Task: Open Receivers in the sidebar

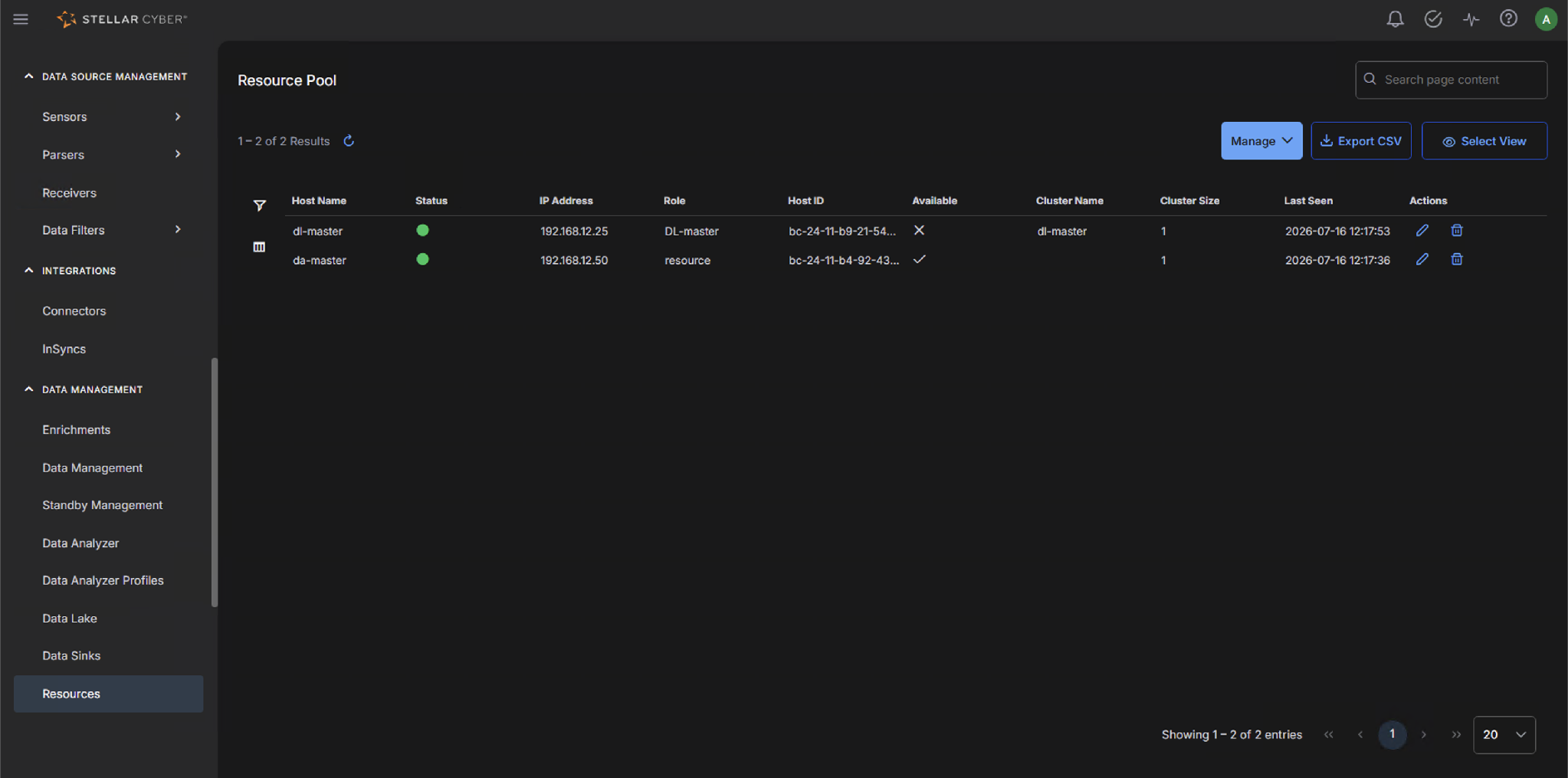Action: tap(69, 193)
